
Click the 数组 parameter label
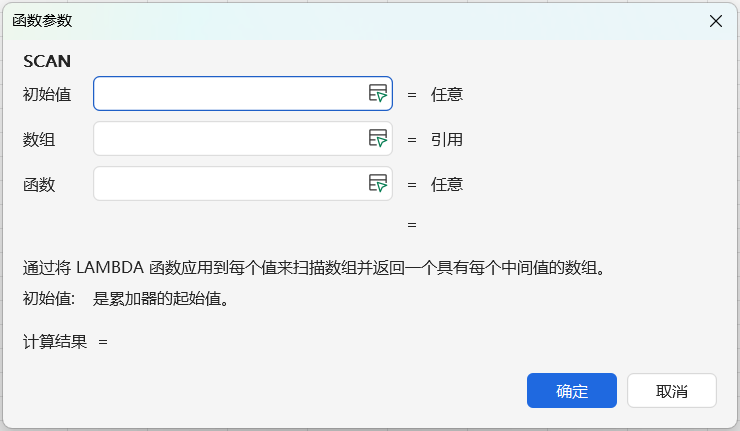point(39,140)
